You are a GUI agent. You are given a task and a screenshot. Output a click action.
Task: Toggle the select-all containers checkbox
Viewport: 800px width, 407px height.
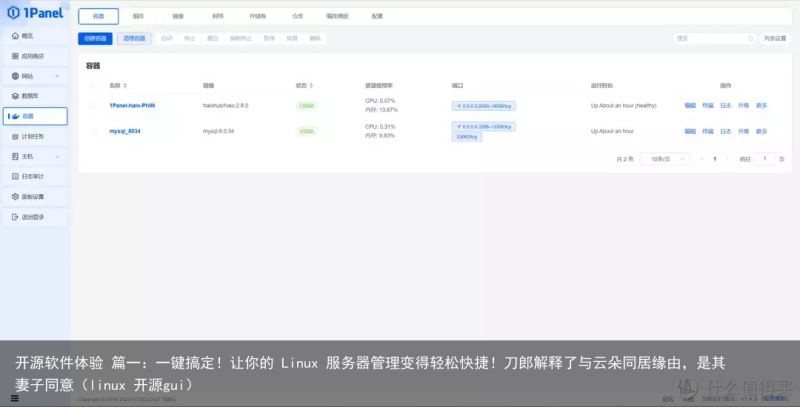coord(93,86)
